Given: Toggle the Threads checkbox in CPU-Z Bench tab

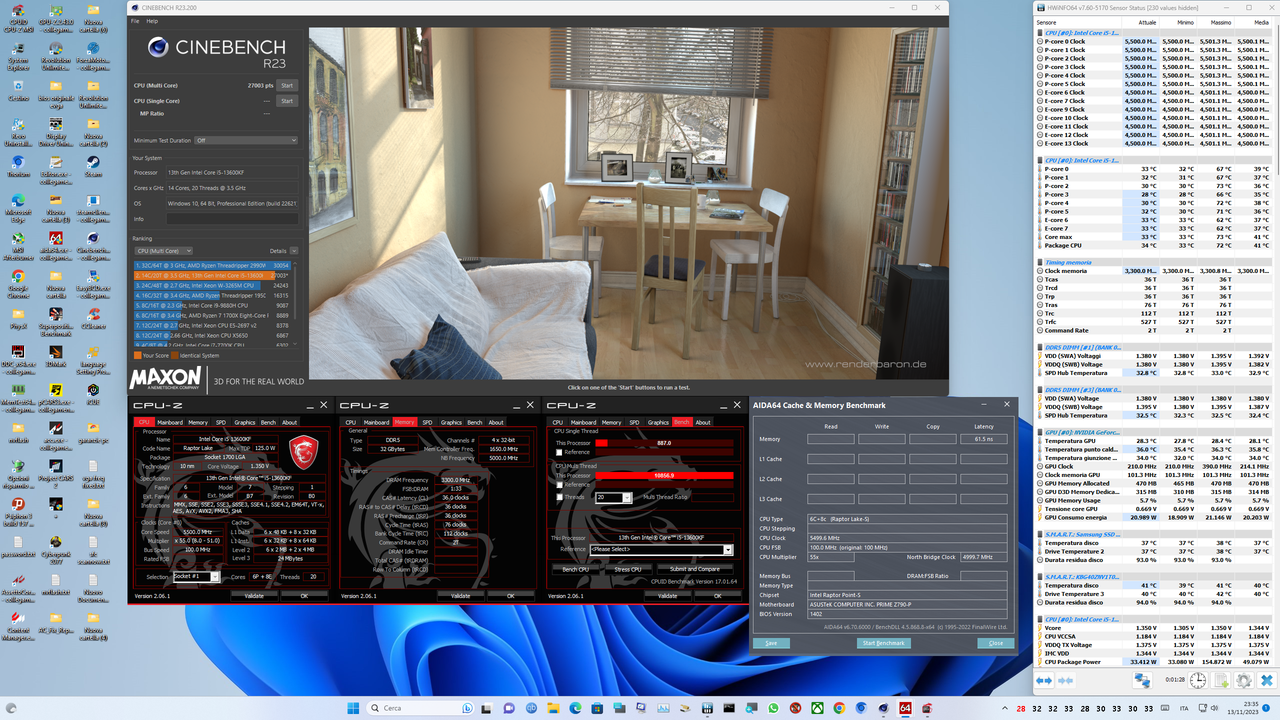Looking at the screenshot, I should [559, 497].
